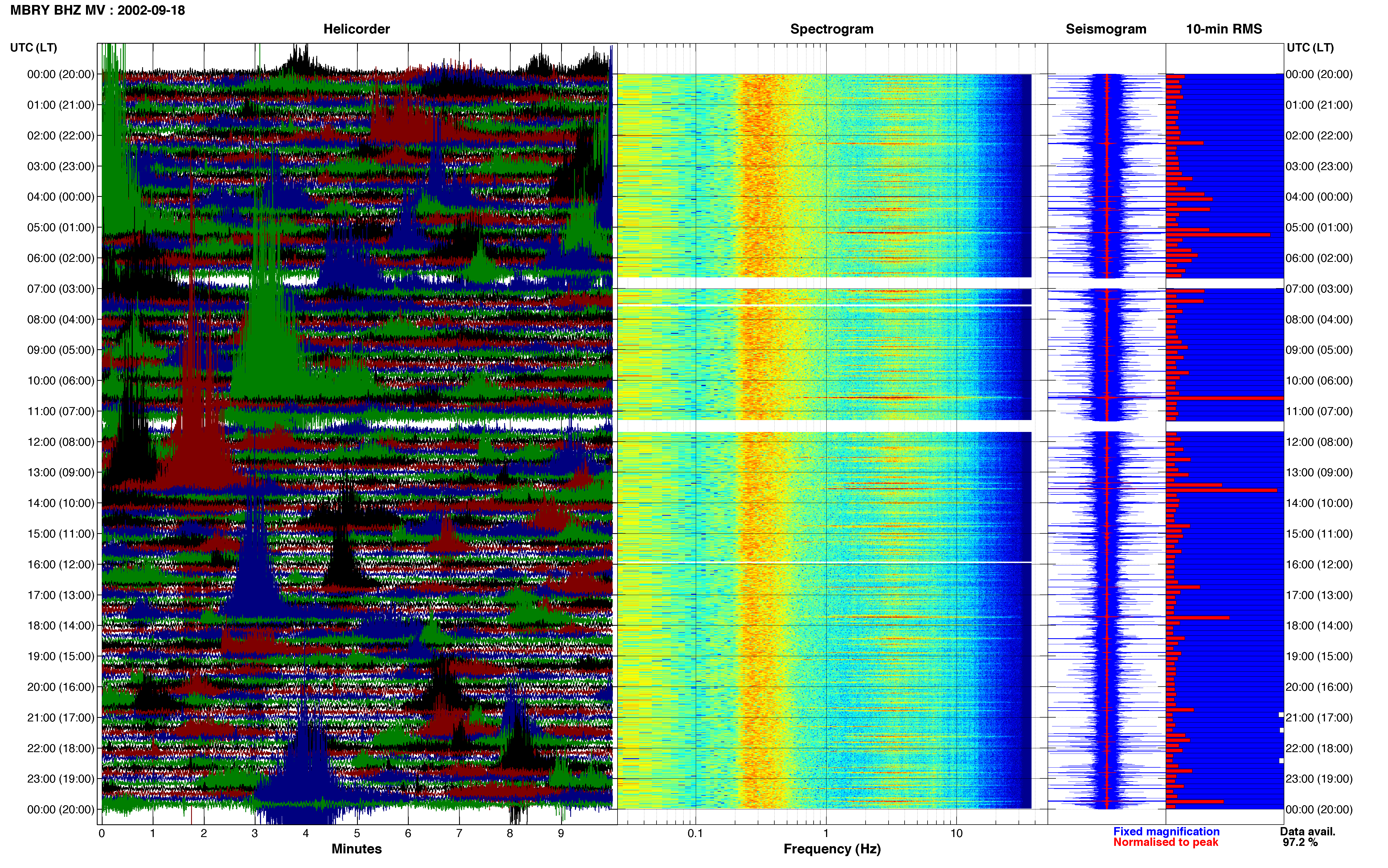1388x868 pixels.
Task: Click the left '21:00 (17:00)' time label
Action: (61, 718)
